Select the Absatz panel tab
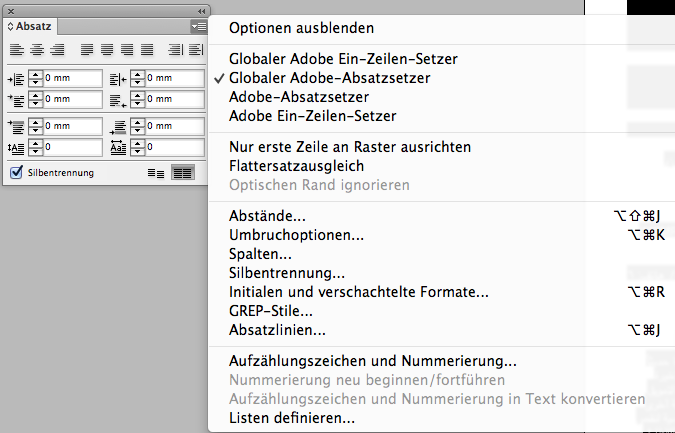 click(x=30, y=26)
